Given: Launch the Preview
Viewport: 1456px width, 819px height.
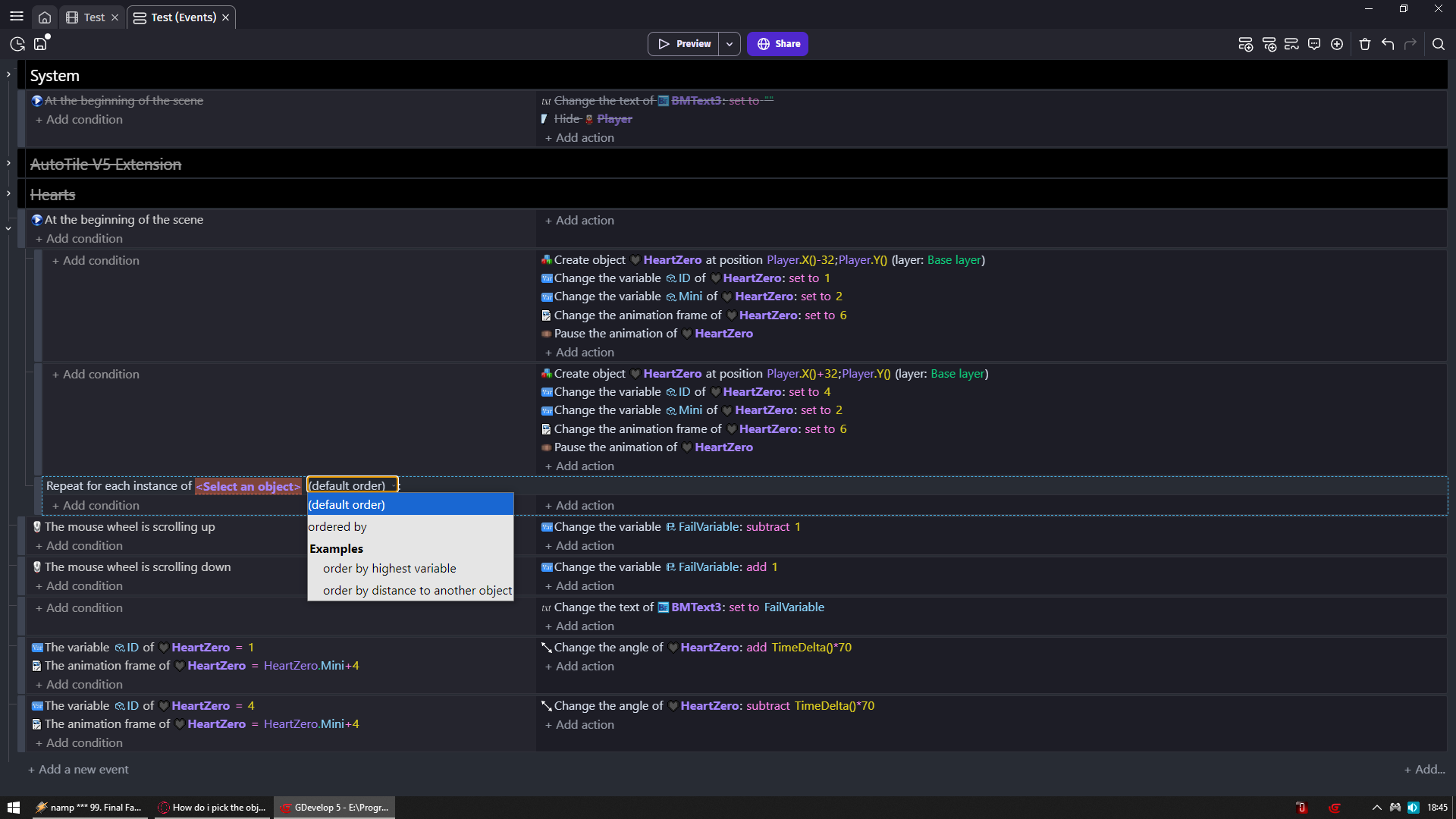Looking at the screenshot, I should (x=684, y=44).
